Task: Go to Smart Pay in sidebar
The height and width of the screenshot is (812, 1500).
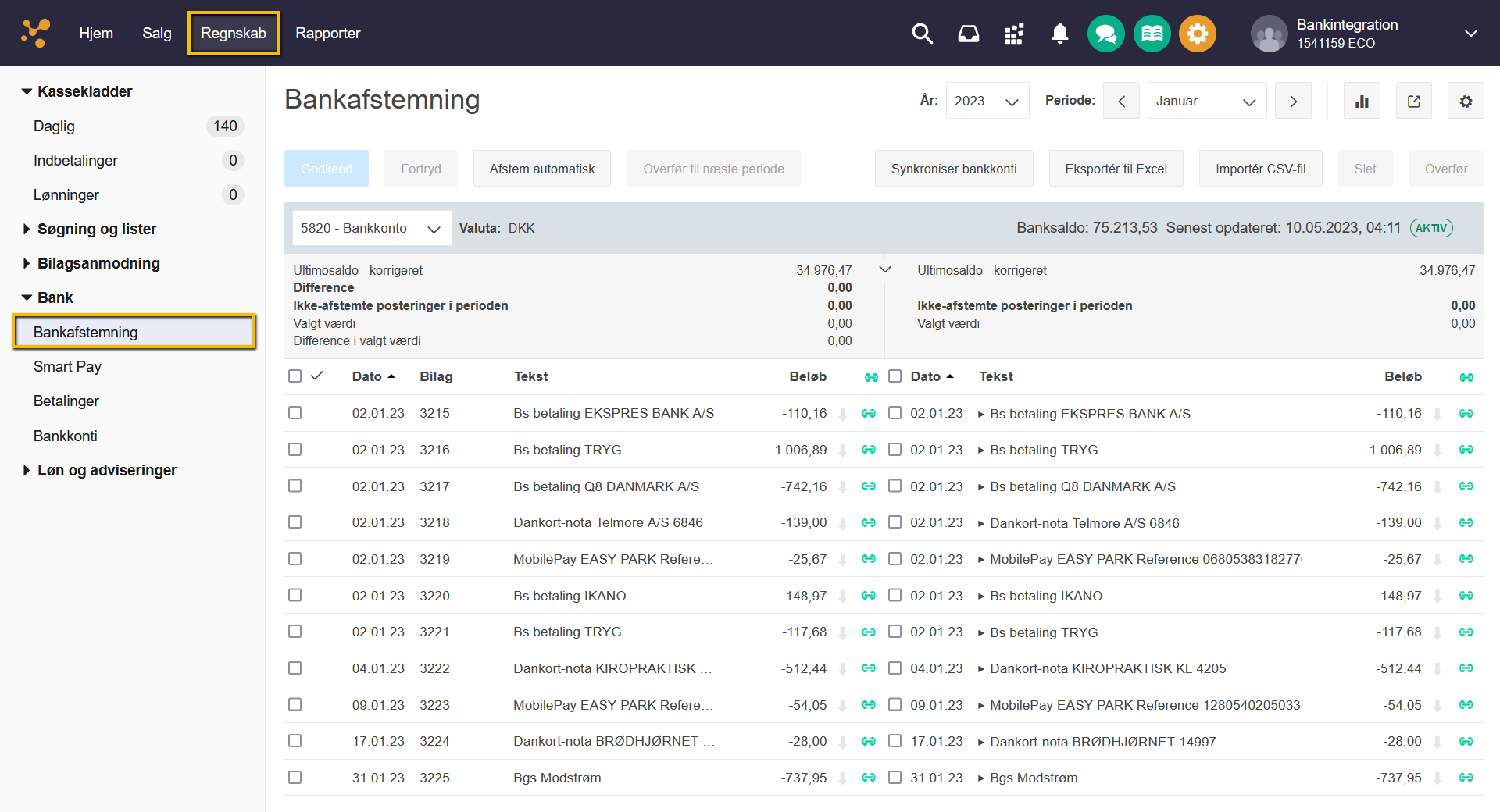Action: pos(67,367)
